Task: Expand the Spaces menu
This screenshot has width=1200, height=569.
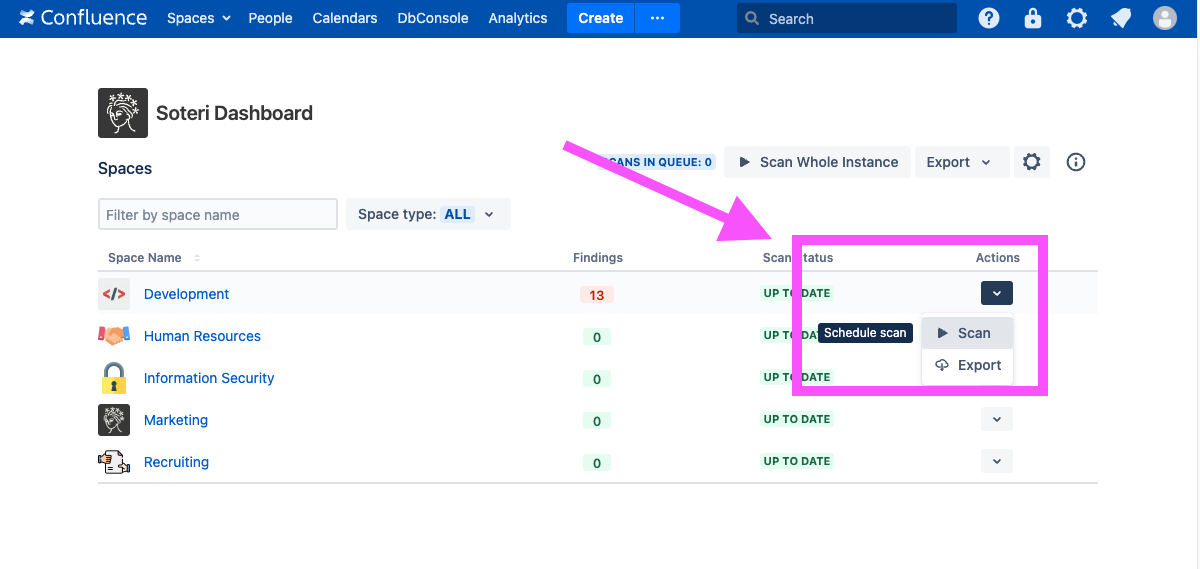Action: (198, 18)
